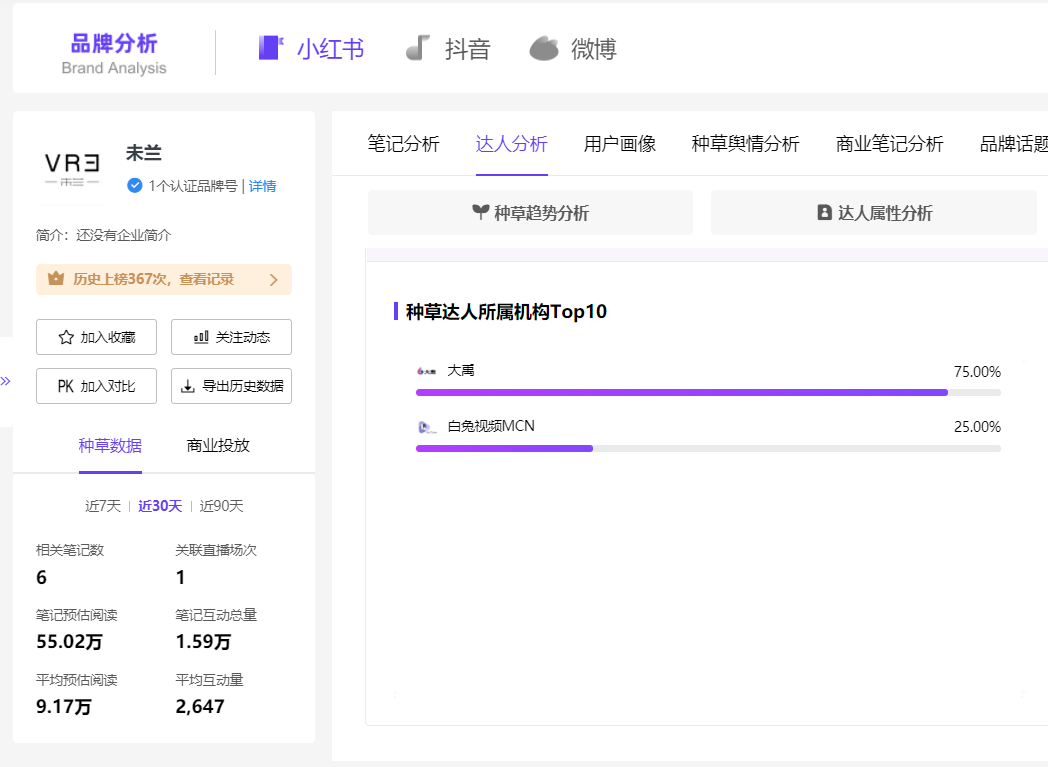Open the 详情 link for certified brand
Screen dimensions: 1048x767
(x=263, y=186)
